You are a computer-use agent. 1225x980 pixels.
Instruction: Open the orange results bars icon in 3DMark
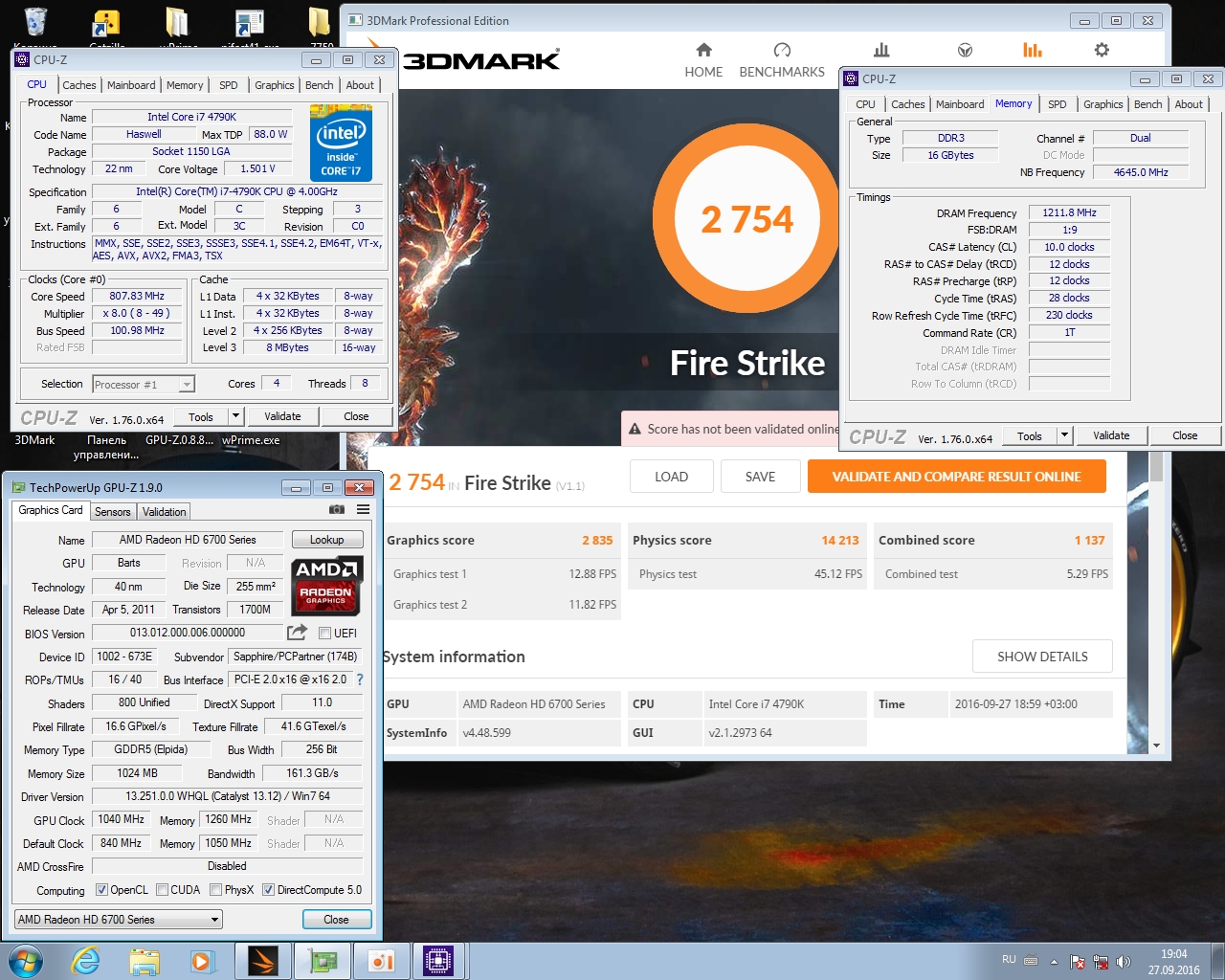[1033, 50]
